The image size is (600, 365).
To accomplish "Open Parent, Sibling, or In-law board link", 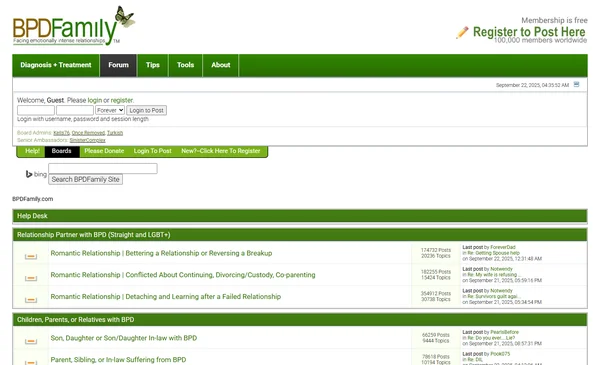I will (x=118, y=360).
